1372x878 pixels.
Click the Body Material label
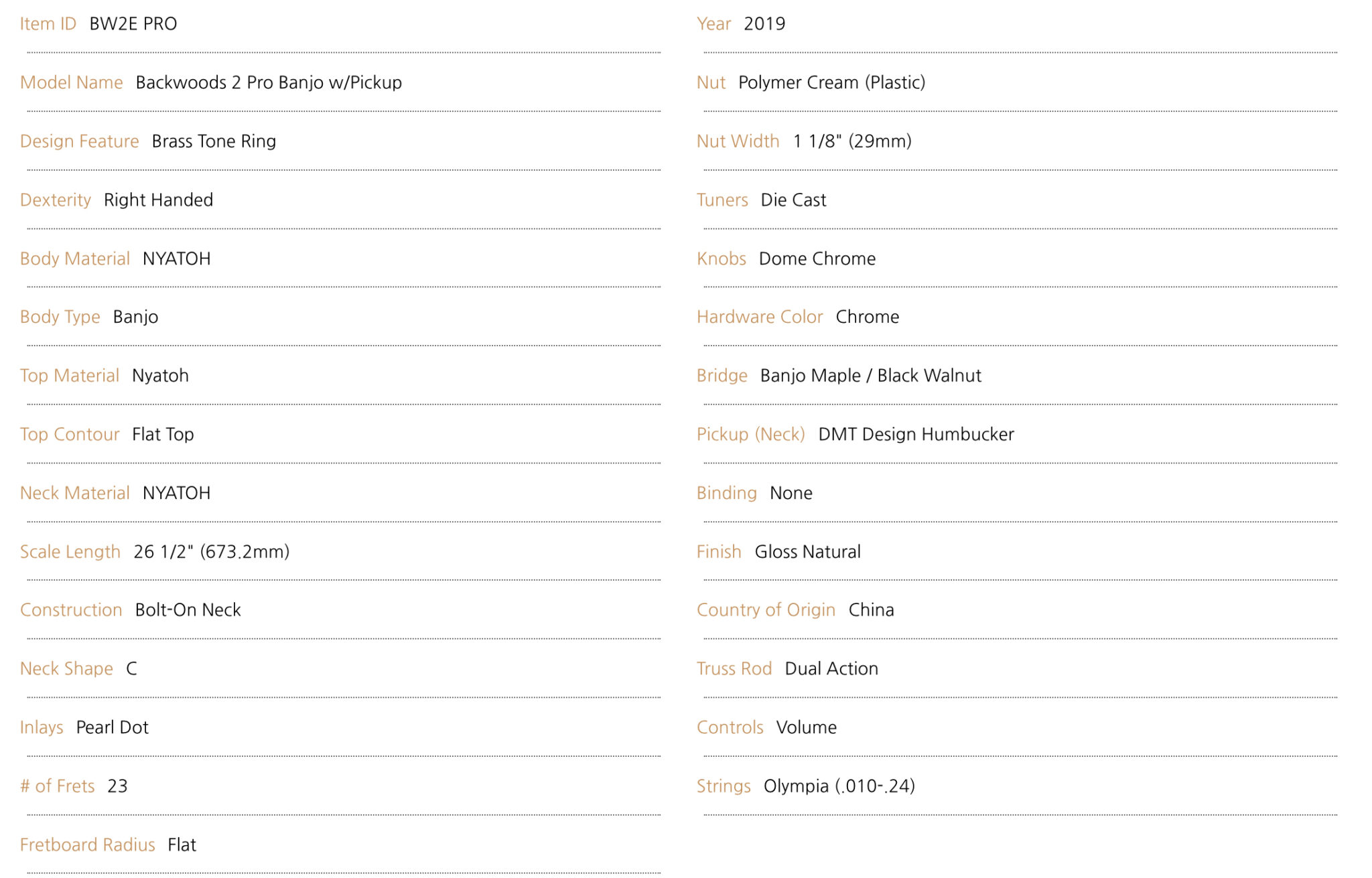pyautogui.click(x=75, y=259)
